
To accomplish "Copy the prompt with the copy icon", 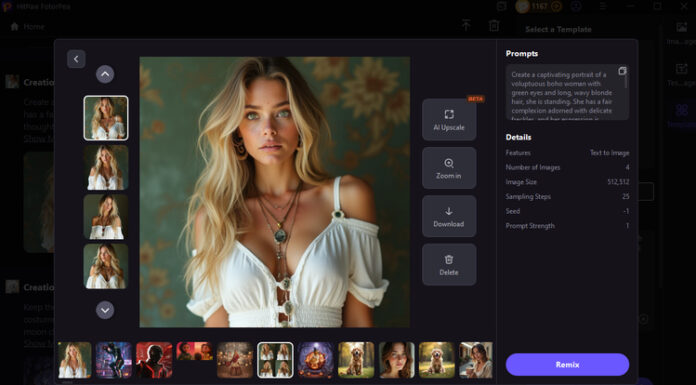I will point(622,71).
